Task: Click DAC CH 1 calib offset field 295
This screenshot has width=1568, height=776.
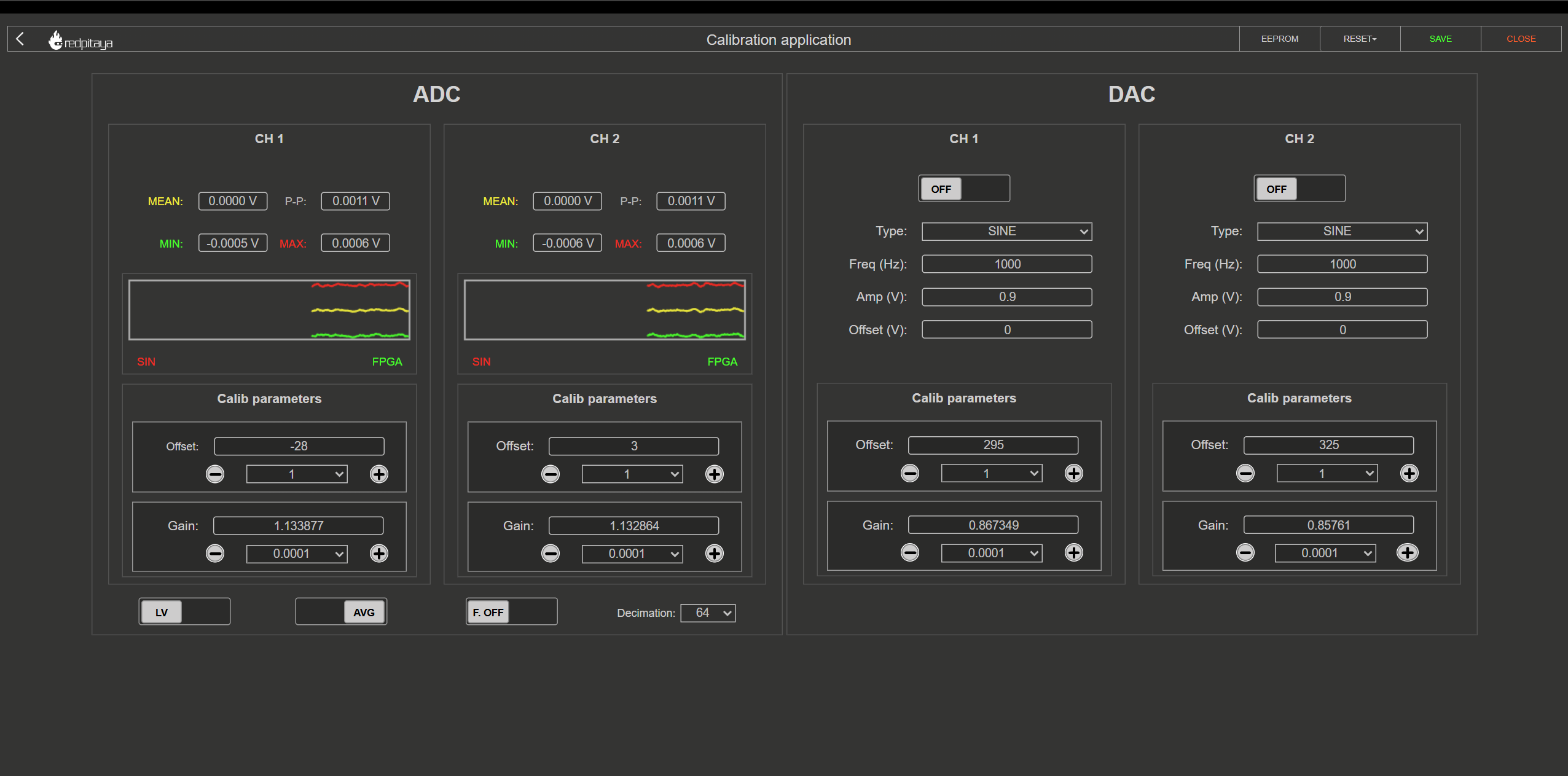Action: pyautogui.click(x=994, y=445)
